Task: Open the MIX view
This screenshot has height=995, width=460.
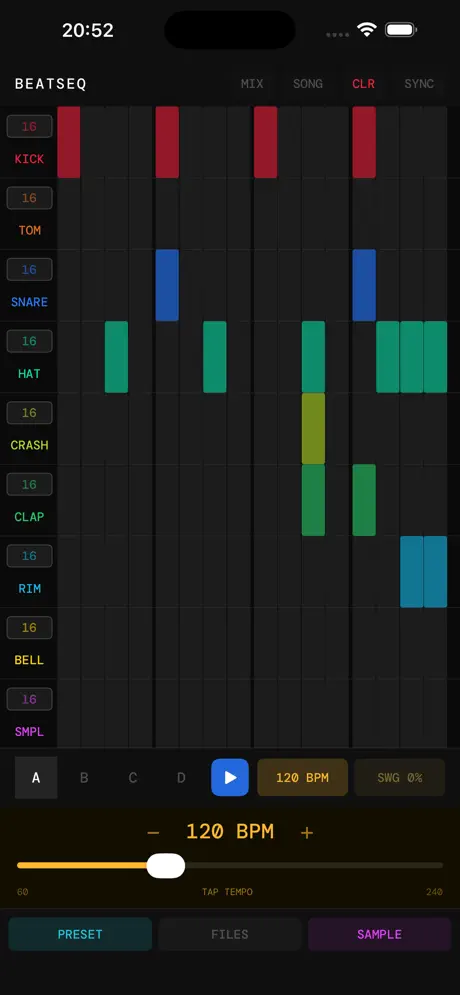Action: [x=252, y=84]
